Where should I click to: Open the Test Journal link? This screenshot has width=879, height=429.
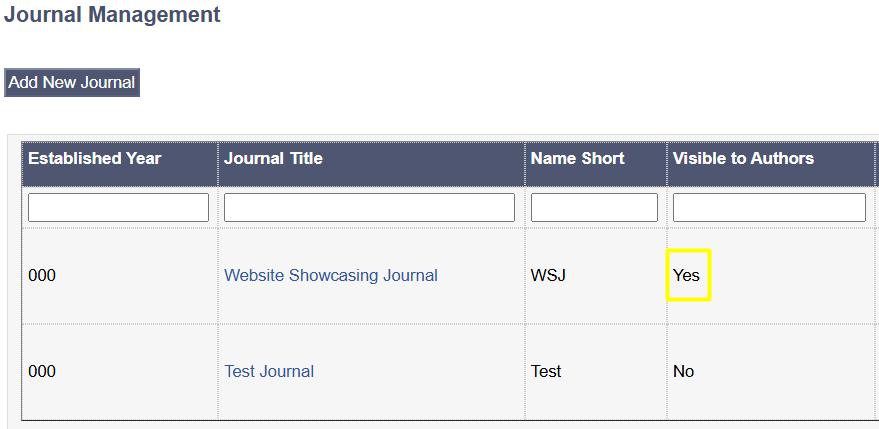pos(269,371)
